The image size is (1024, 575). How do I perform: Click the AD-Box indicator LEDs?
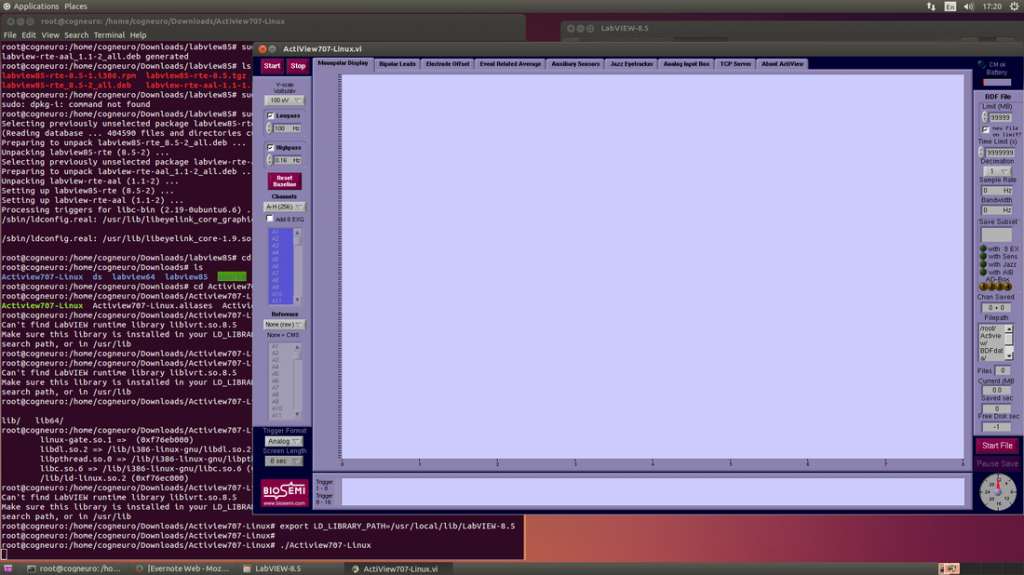pos(996,286)
